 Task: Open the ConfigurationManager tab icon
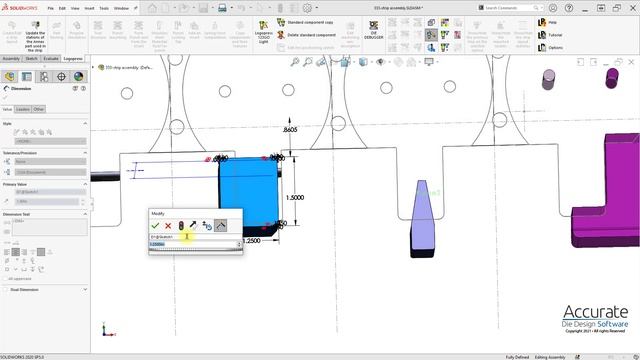44,76
